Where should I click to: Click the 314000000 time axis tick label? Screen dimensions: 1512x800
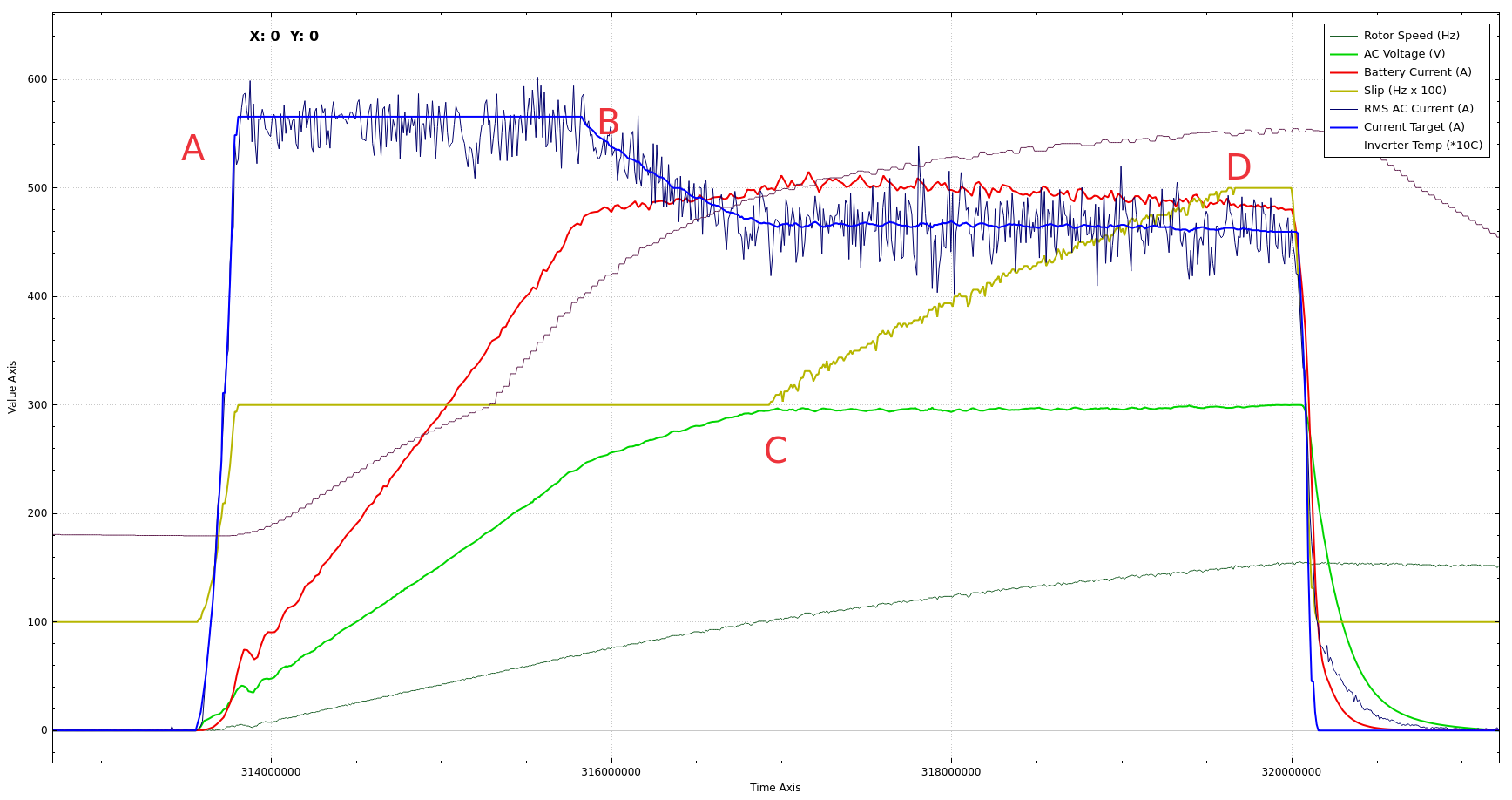[x=271, y=772]
